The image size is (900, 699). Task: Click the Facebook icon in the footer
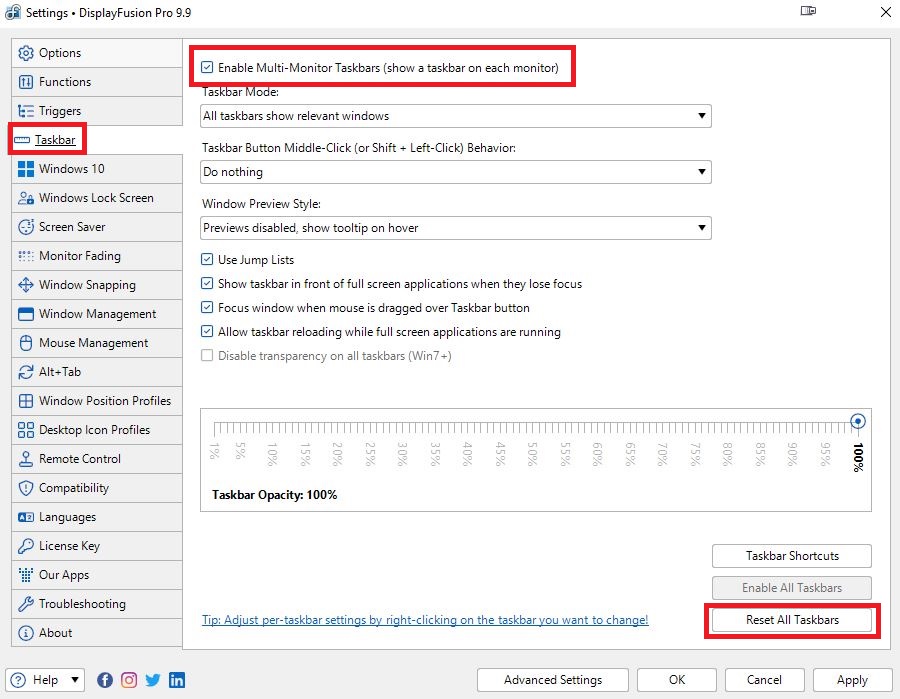point(105,680)
